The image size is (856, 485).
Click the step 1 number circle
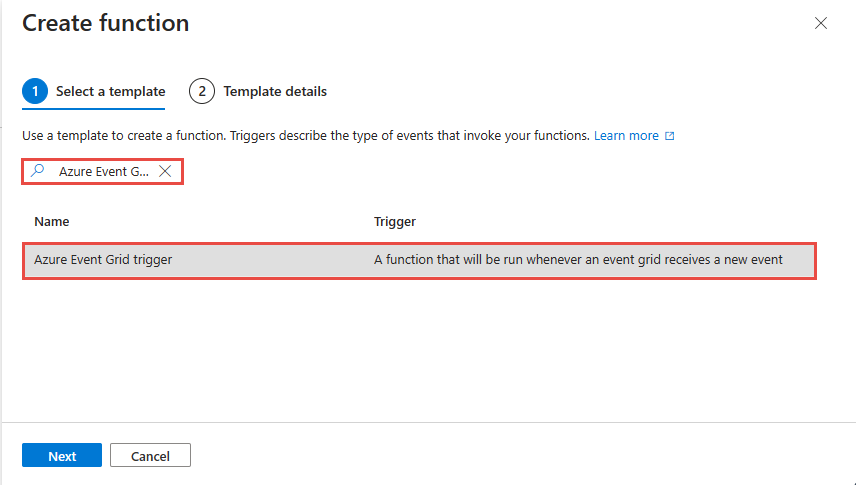coord(34,91)
